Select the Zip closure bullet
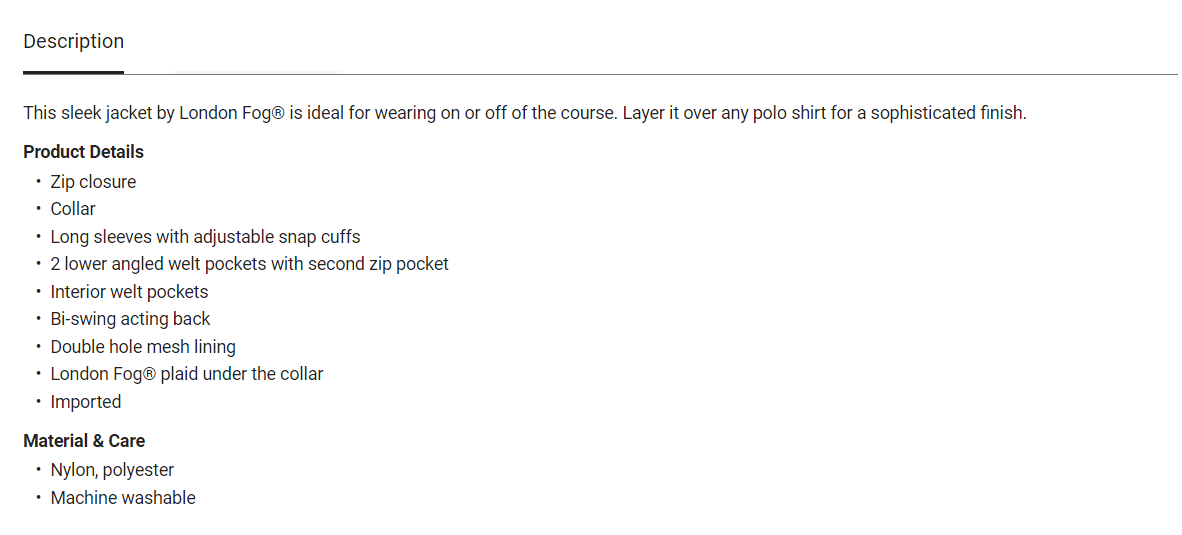Image resolution: width=1182 pixels, height=535 pixels. 93,182
